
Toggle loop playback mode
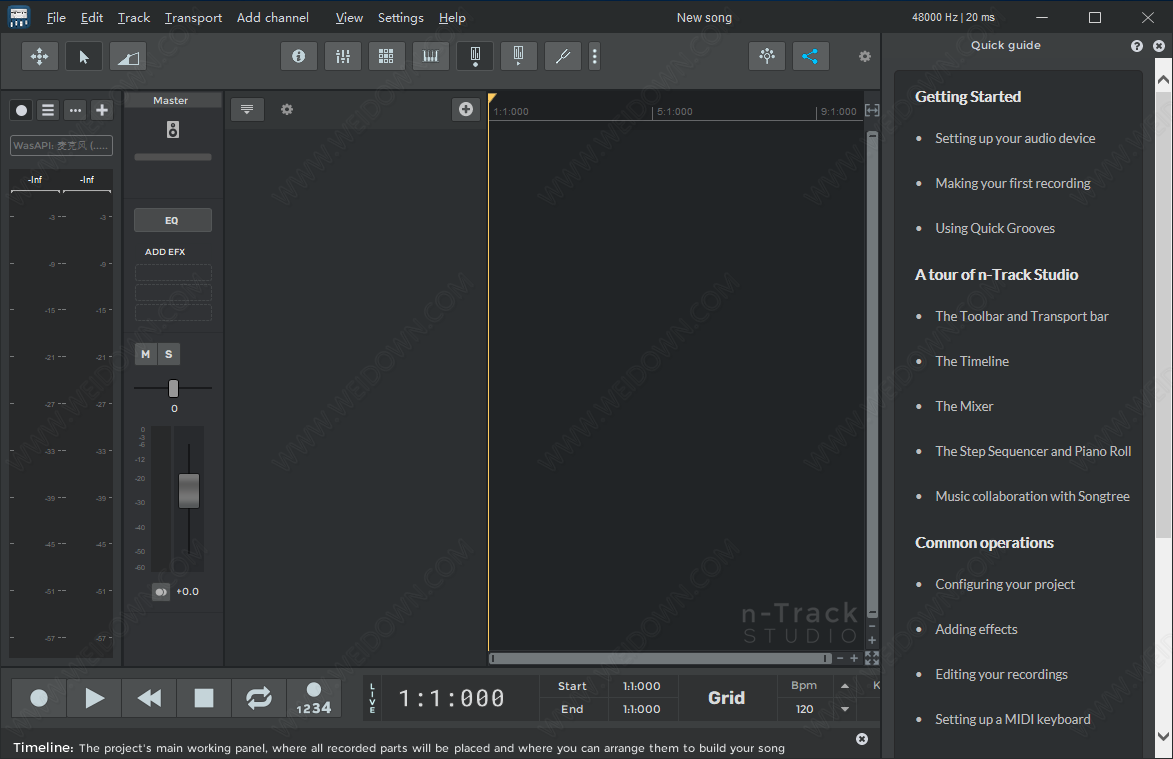tap(259, 698)
